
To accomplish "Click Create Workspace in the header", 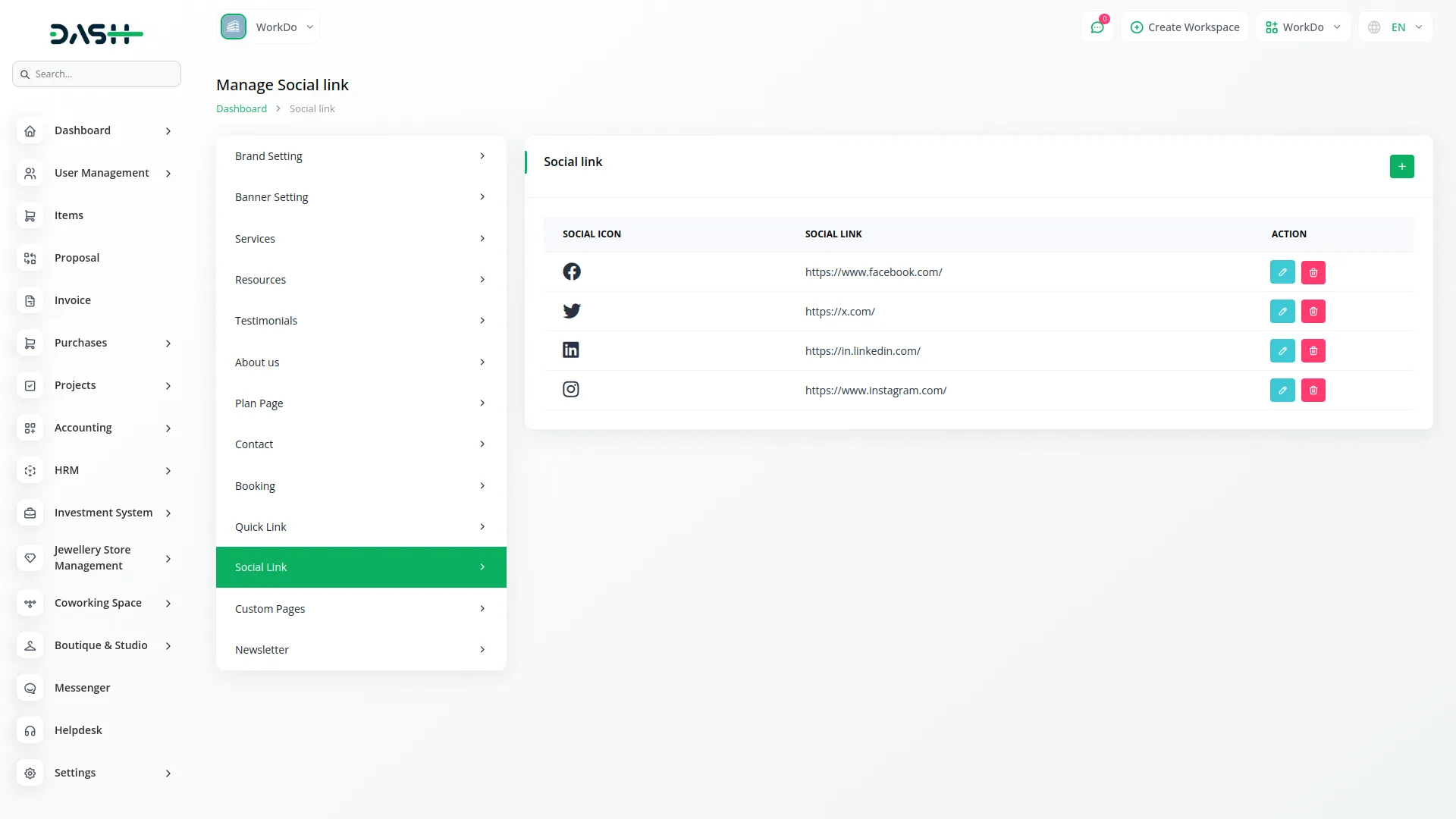I will click(1185, 27).
